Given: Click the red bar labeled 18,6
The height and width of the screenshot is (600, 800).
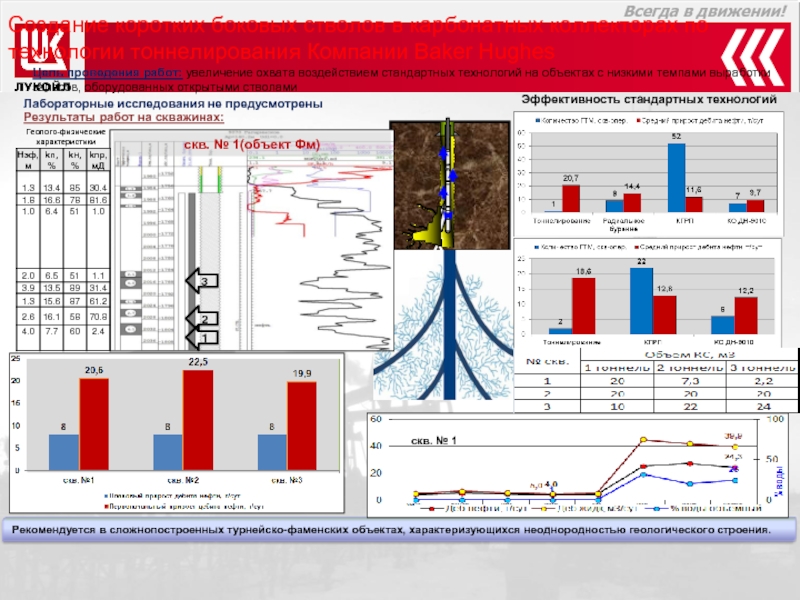Looking at the screenshot, I should [583, 306].
